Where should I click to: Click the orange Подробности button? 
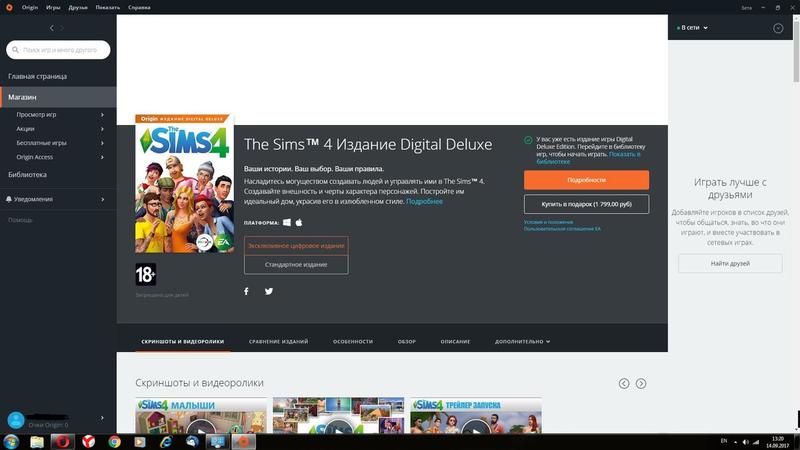(586, 180)
